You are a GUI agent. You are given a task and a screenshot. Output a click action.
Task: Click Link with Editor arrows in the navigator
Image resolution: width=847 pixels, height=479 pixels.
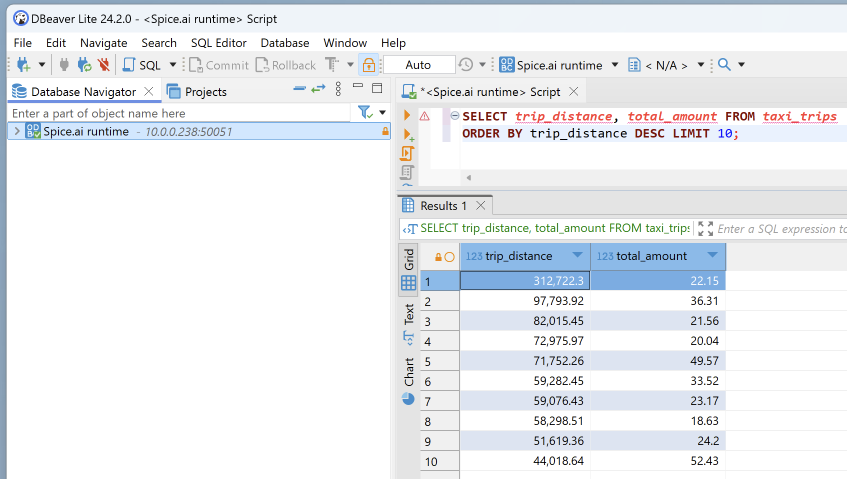318,90
